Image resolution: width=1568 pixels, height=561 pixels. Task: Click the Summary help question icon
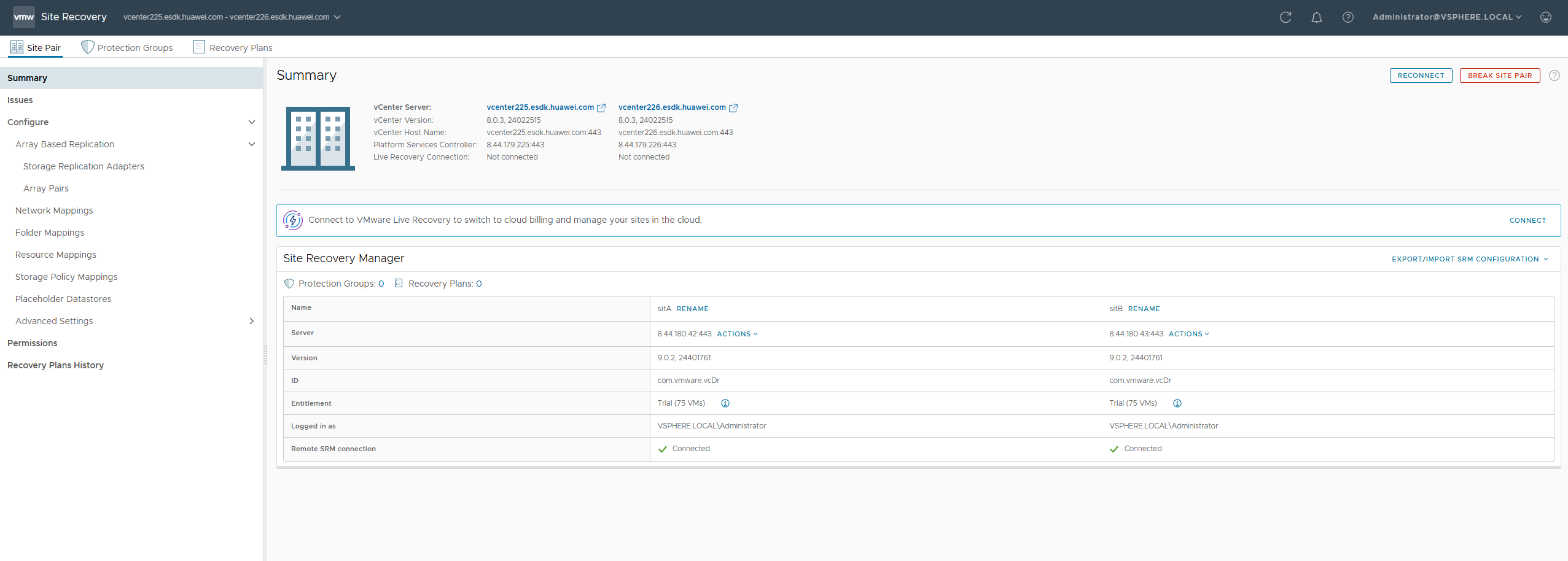click(1554, 75)
